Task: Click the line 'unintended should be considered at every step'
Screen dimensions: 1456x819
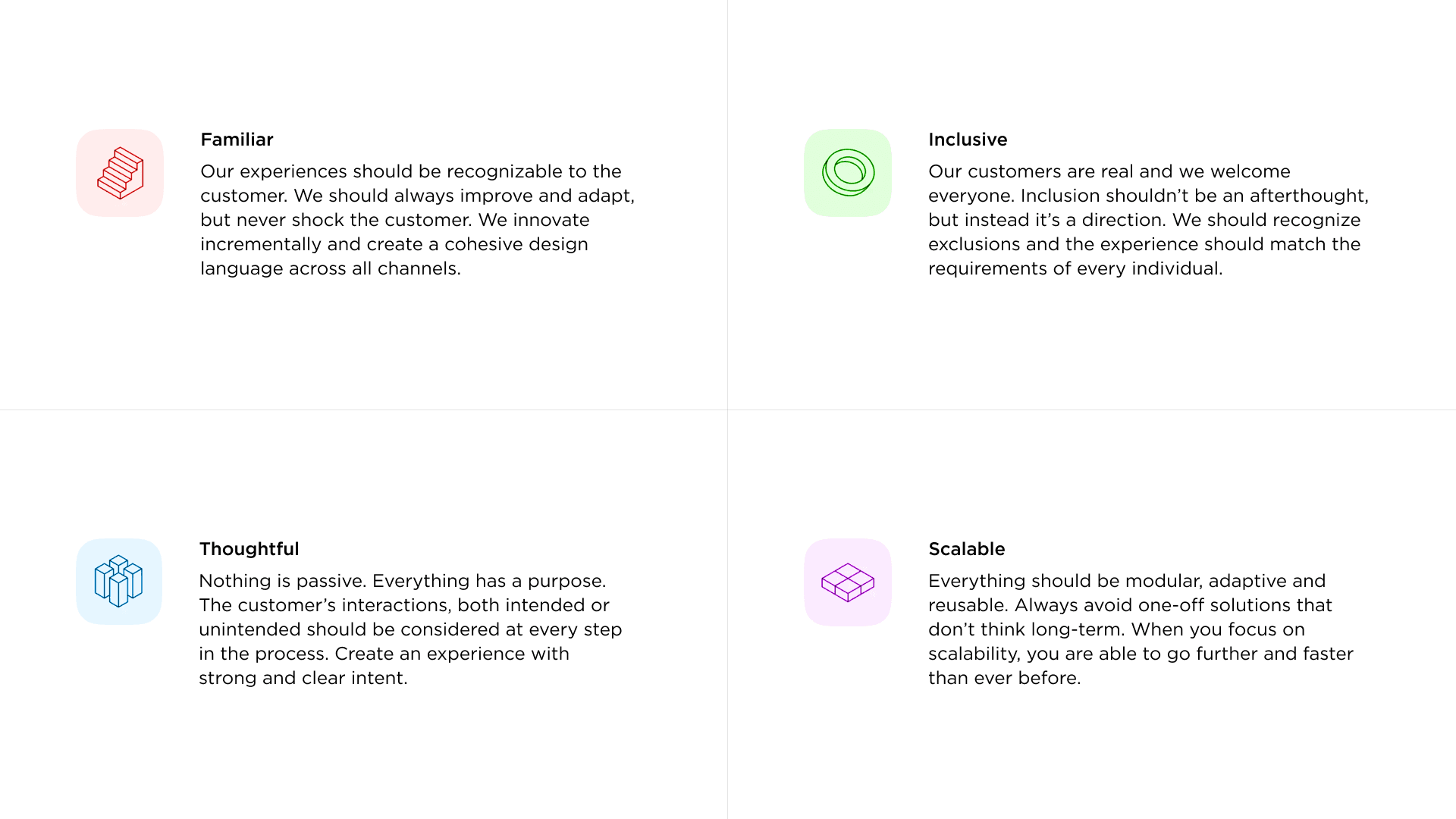Action: (x=410, y=629)
